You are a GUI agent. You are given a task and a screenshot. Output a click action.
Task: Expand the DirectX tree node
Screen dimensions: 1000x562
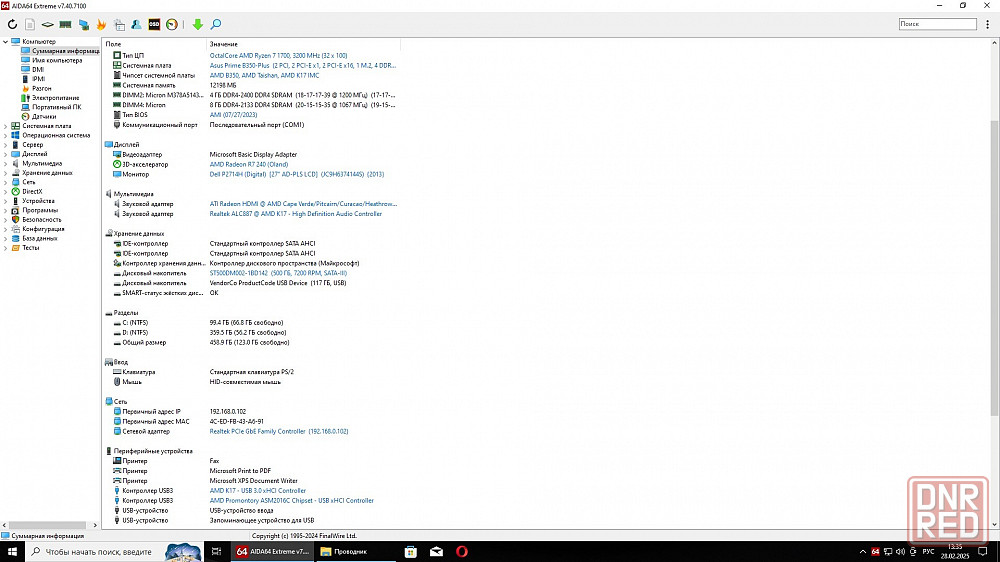click(5, 191)
